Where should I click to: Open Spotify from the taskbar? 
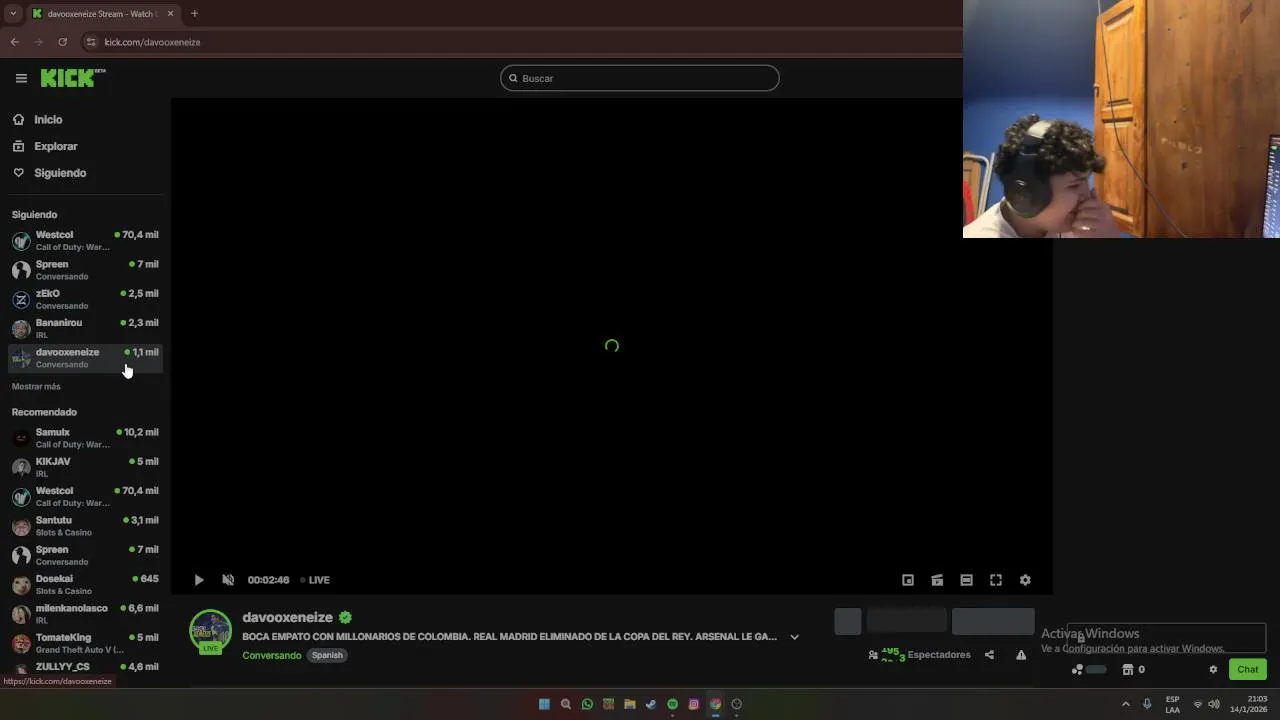coord(672,704)
